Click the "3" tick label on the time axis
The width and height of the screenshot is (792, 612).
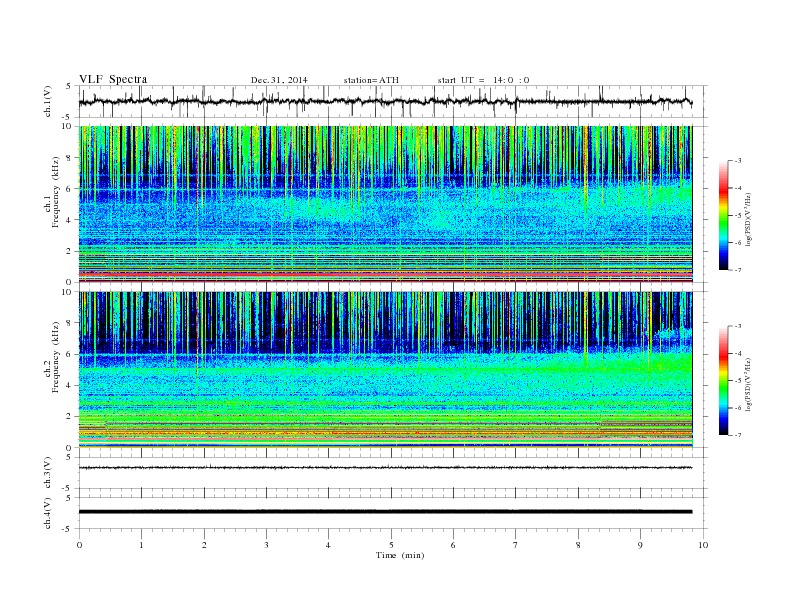tap(266, 545)
